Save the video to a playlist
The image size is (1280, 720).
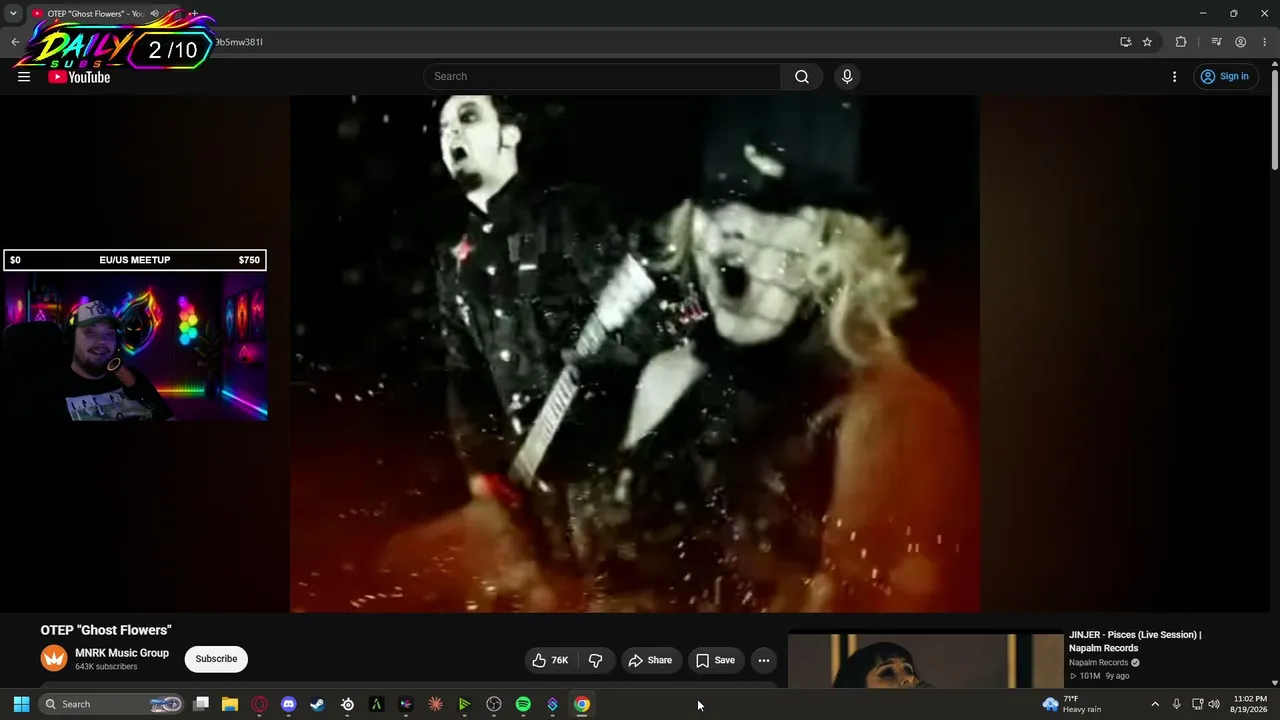[715, 660]
